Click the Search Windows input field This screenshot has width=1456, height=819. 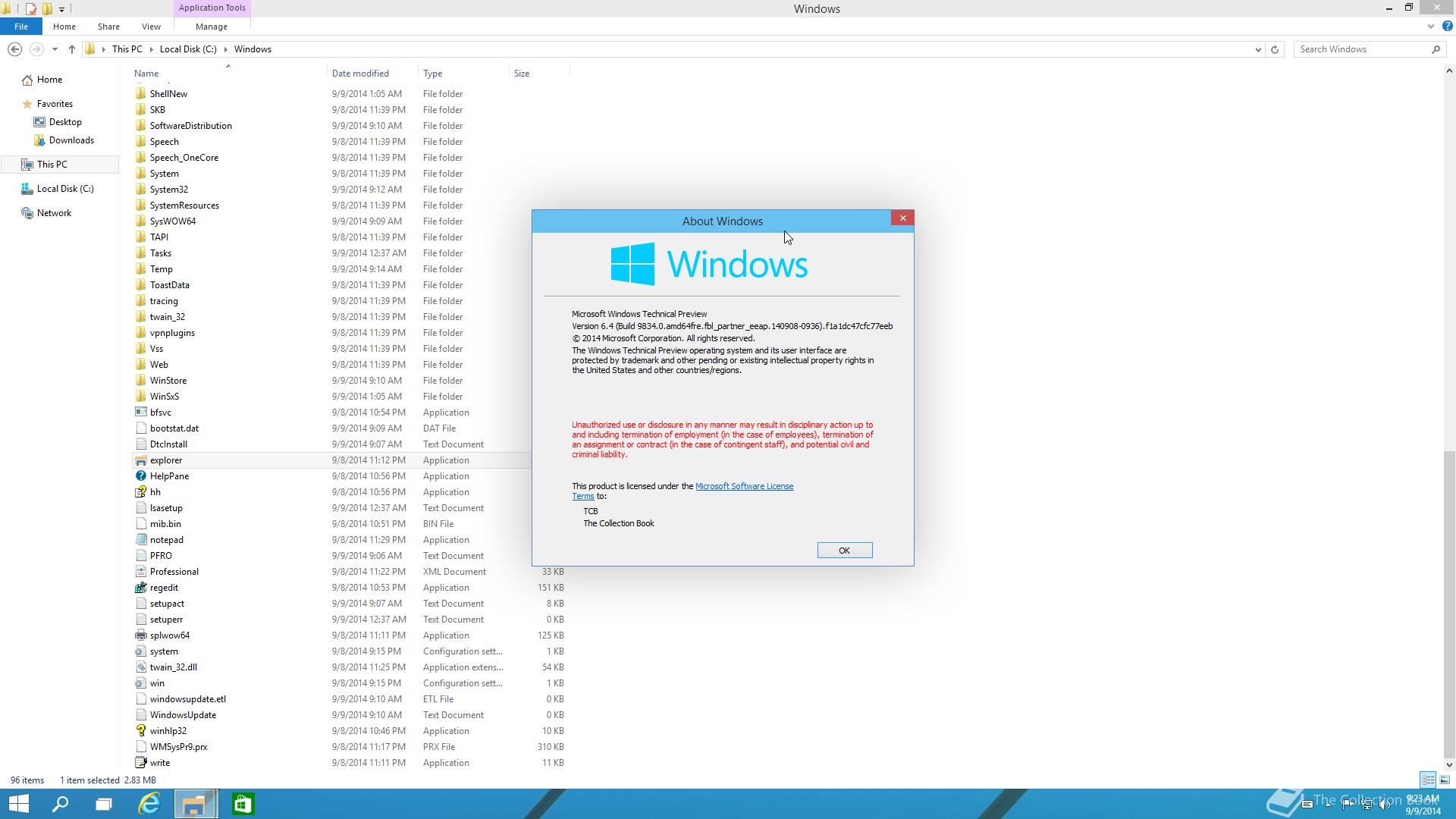(1362, 49)
